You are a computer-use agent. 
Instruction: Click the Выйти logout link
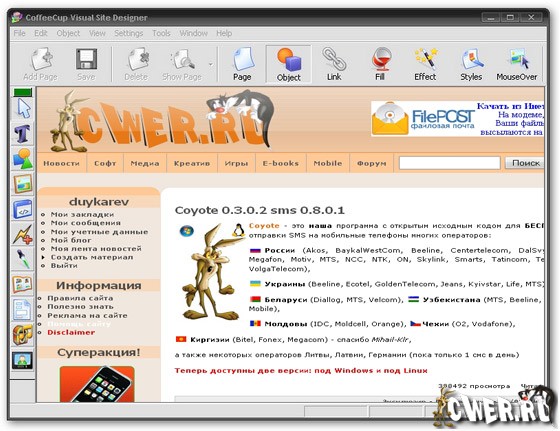64,266
